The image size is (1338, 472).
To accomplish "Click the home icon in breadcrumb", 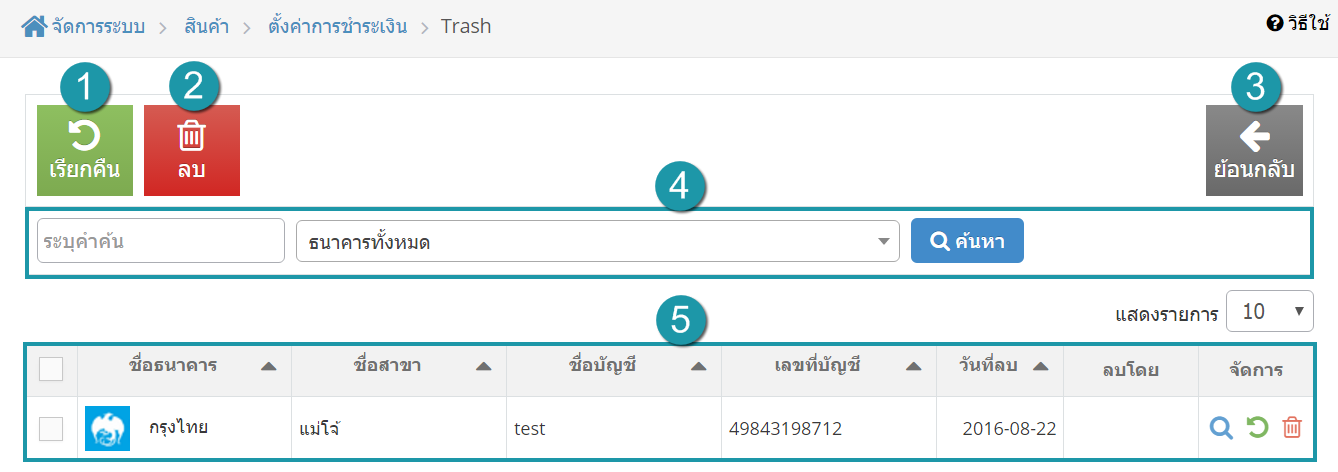I will click(33, 27).
